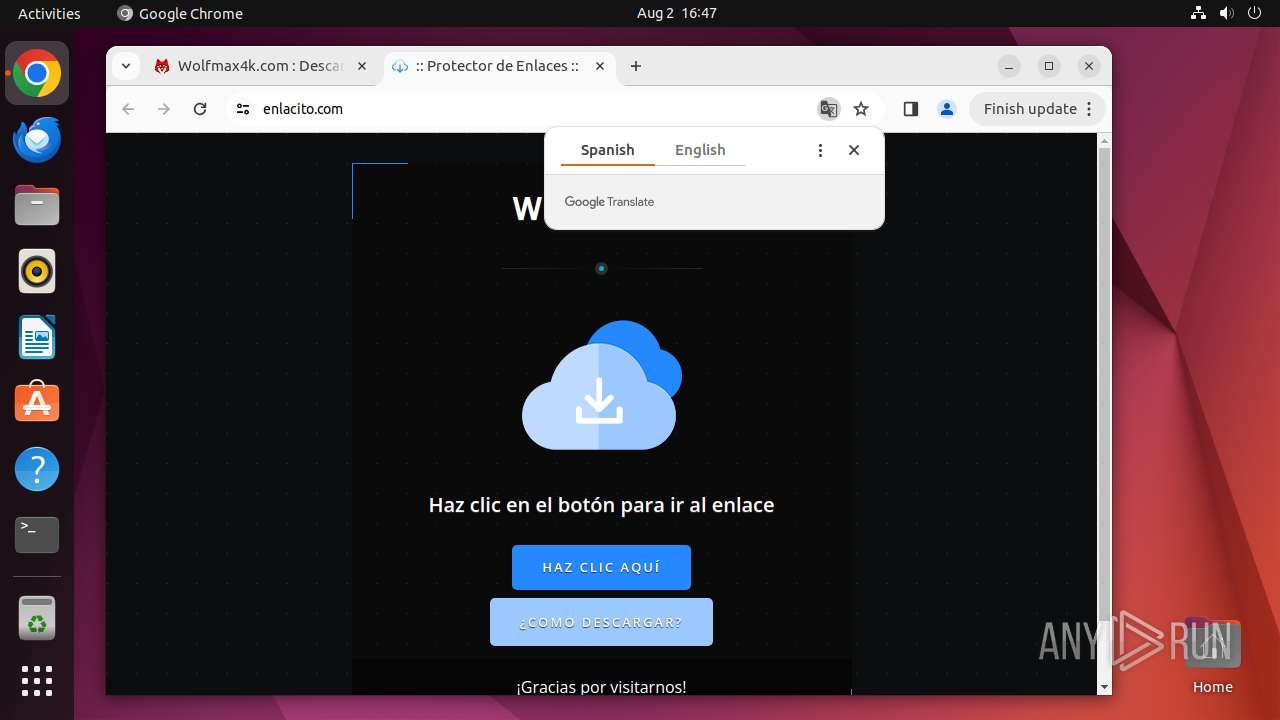Click the scrollbar down arrow
The width and height of the screenshot is (1280, 720).
point(1104,687)
